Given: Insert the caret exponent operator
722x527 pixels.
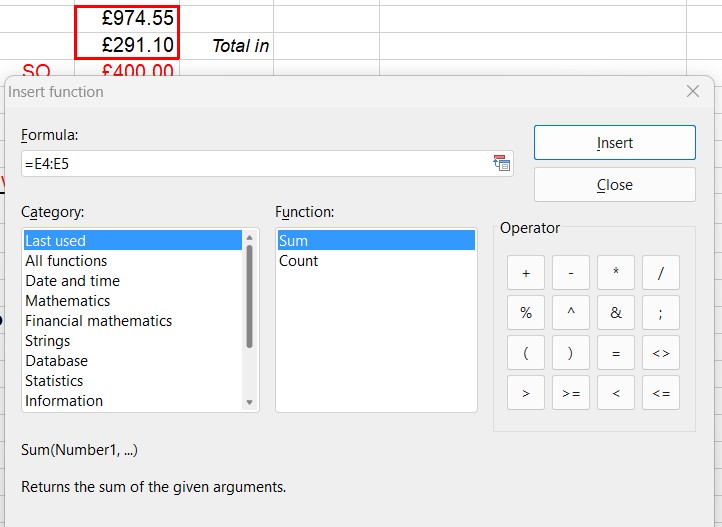Looking at the screenshot, I should point(571,313).
